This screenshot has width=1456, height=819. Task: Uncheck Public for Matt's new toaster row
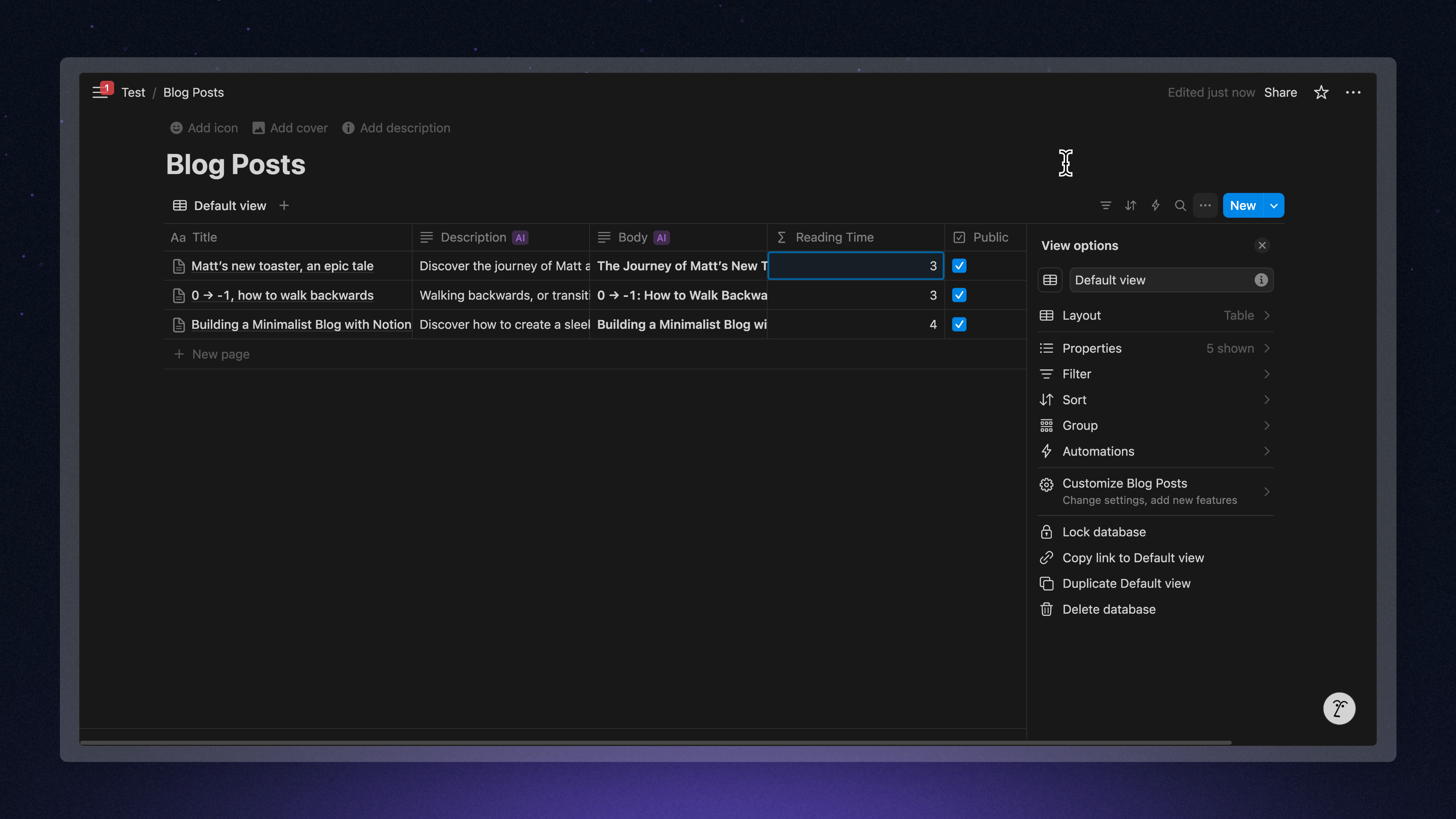click(959, 266)
